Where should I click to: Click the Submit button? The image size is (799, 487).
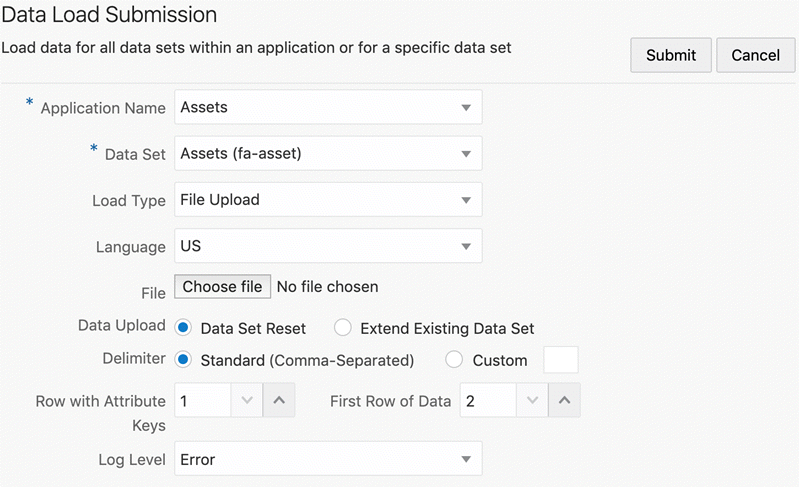pos(670,55)
